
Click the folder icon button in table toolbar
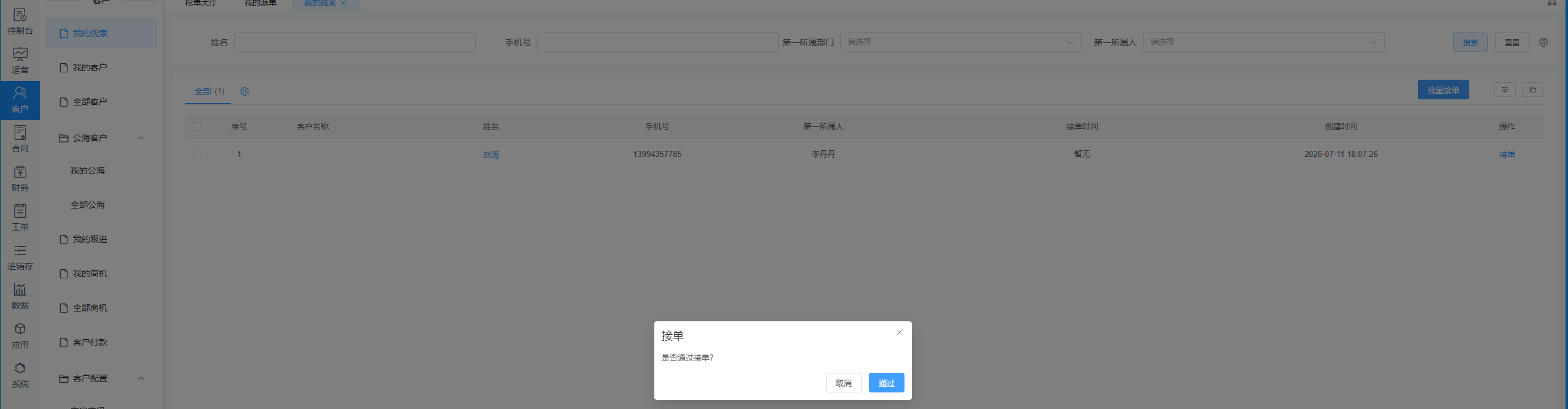tap(1532, 90)
